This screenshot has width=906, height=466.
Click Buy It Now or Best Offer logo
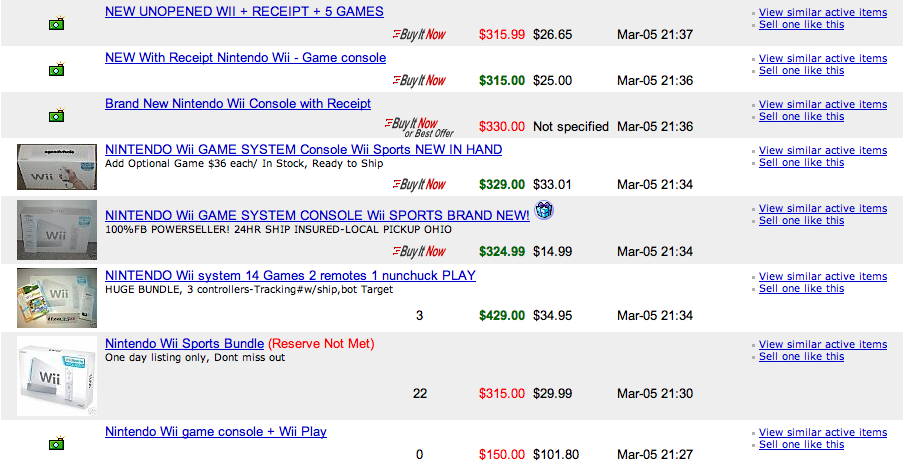click(x=419, y=127)
